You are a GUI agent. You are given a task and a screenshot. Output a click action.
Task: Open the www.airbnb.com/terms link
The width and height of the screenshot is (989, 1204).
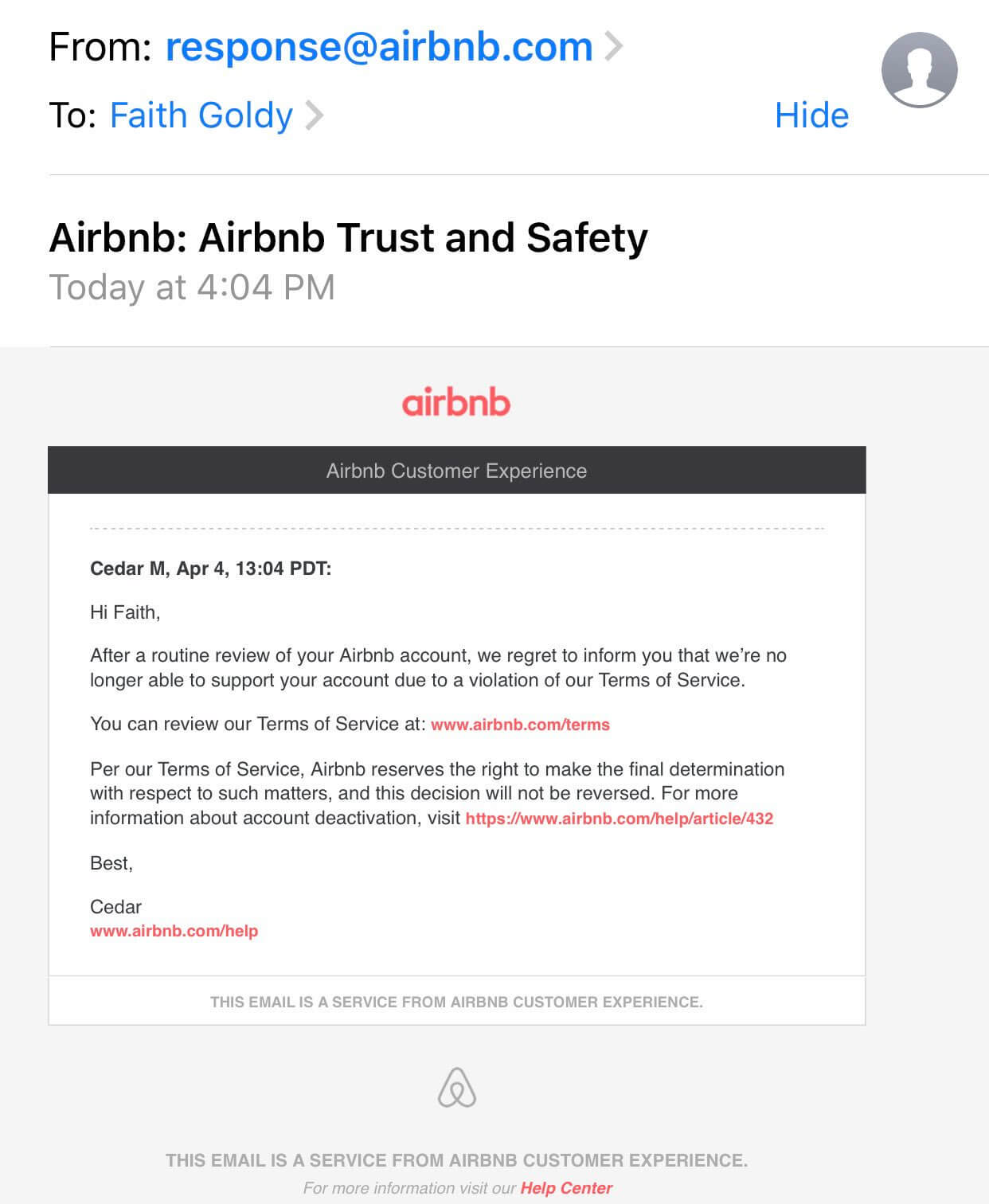point(520,725)
